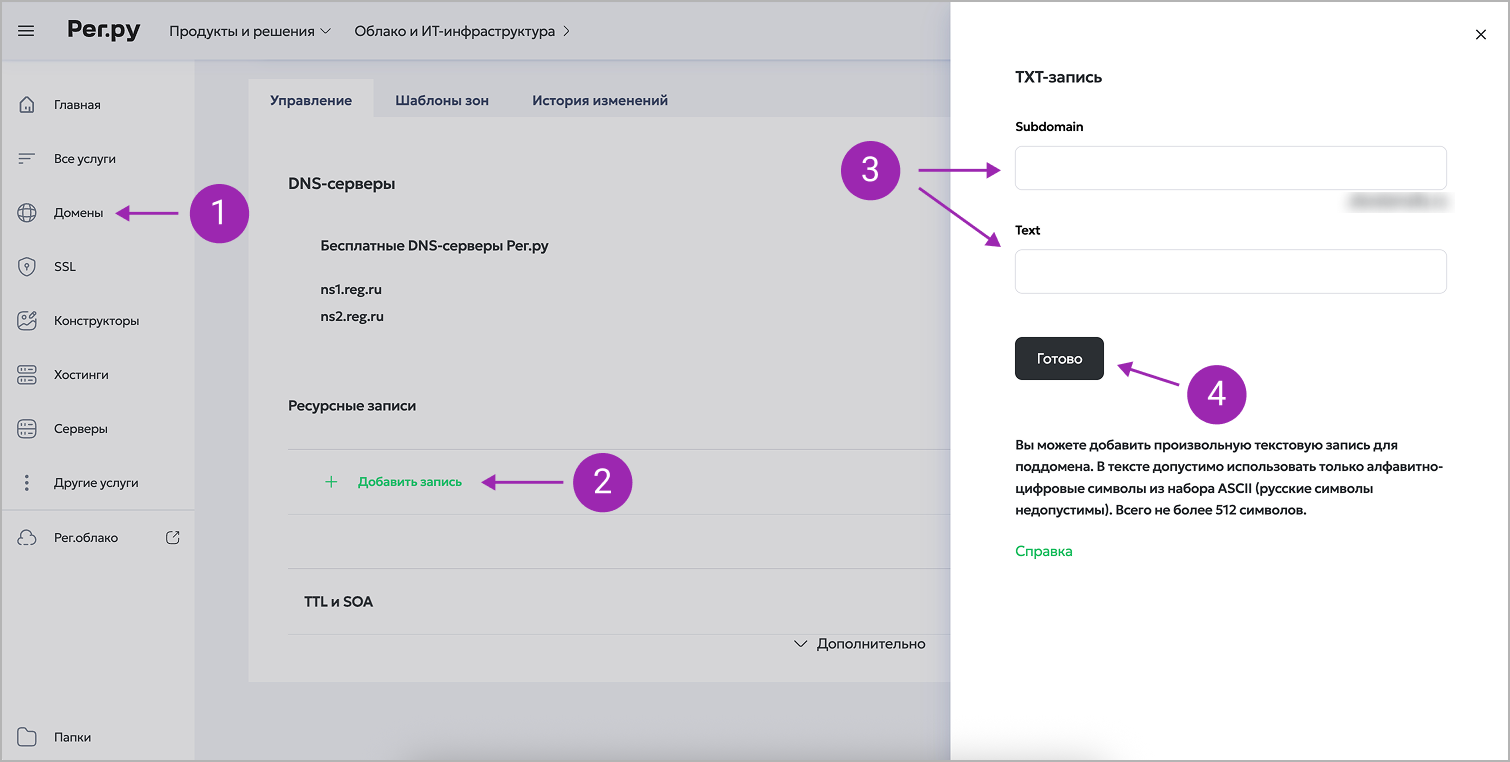
Task: Click the Серверы icon
Action: 27,429
